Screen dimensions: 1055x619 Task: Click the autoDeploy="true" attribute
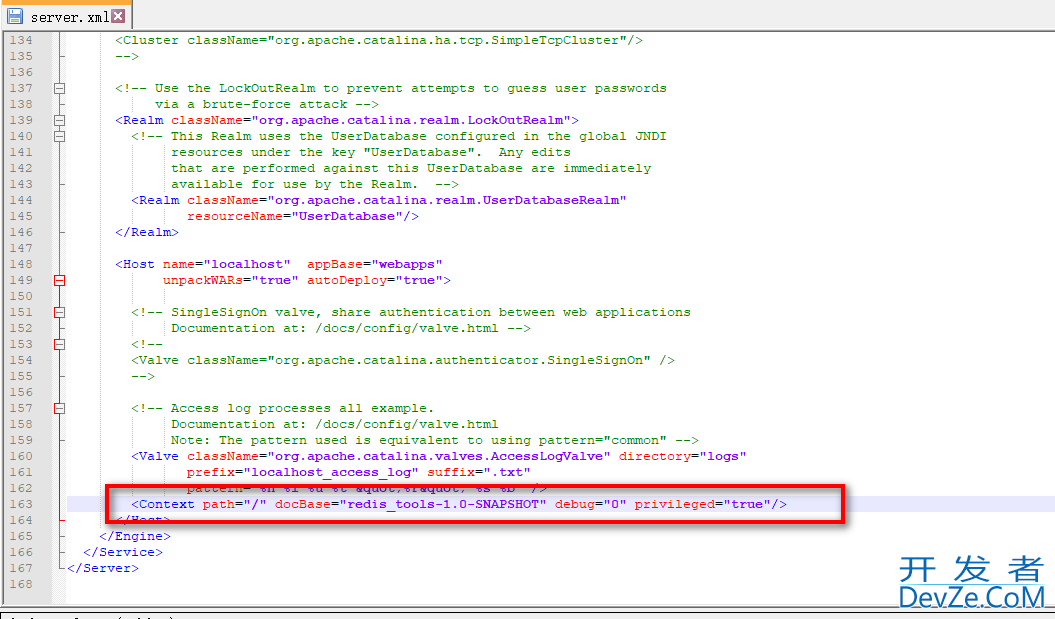click(375, 281)
